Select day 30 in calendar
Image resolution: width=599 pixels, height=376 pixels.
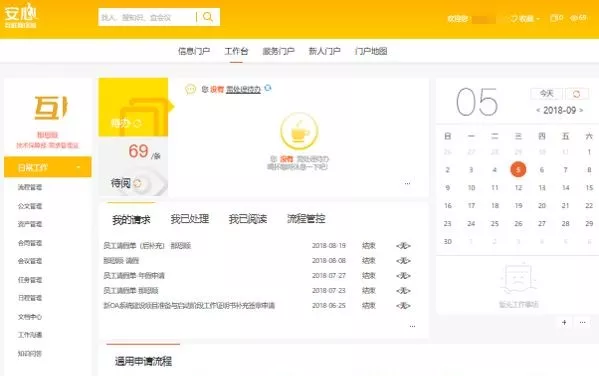pos(448,241)
